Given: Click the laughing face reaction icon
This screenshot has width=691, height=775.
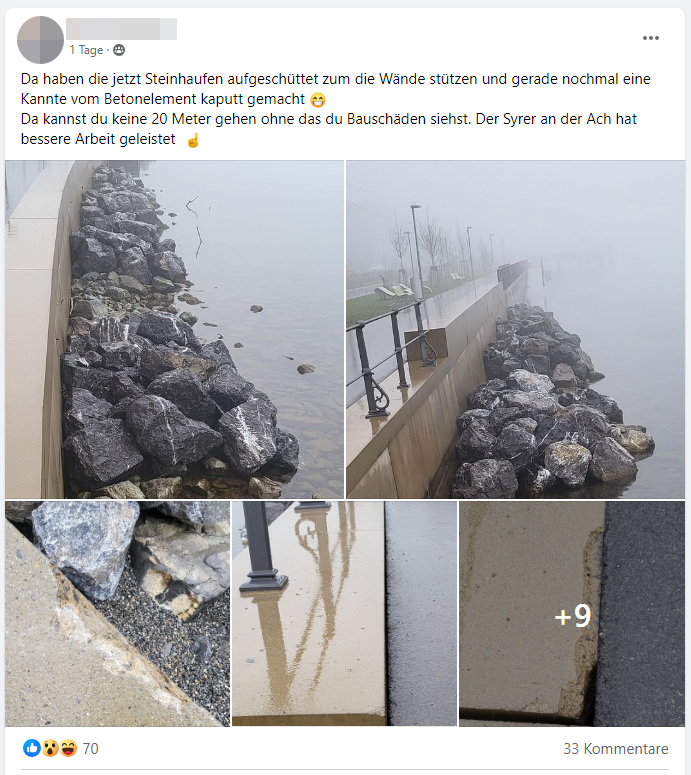Looking at the screenshot, I should pyautogui.click(x=68, y=748).
